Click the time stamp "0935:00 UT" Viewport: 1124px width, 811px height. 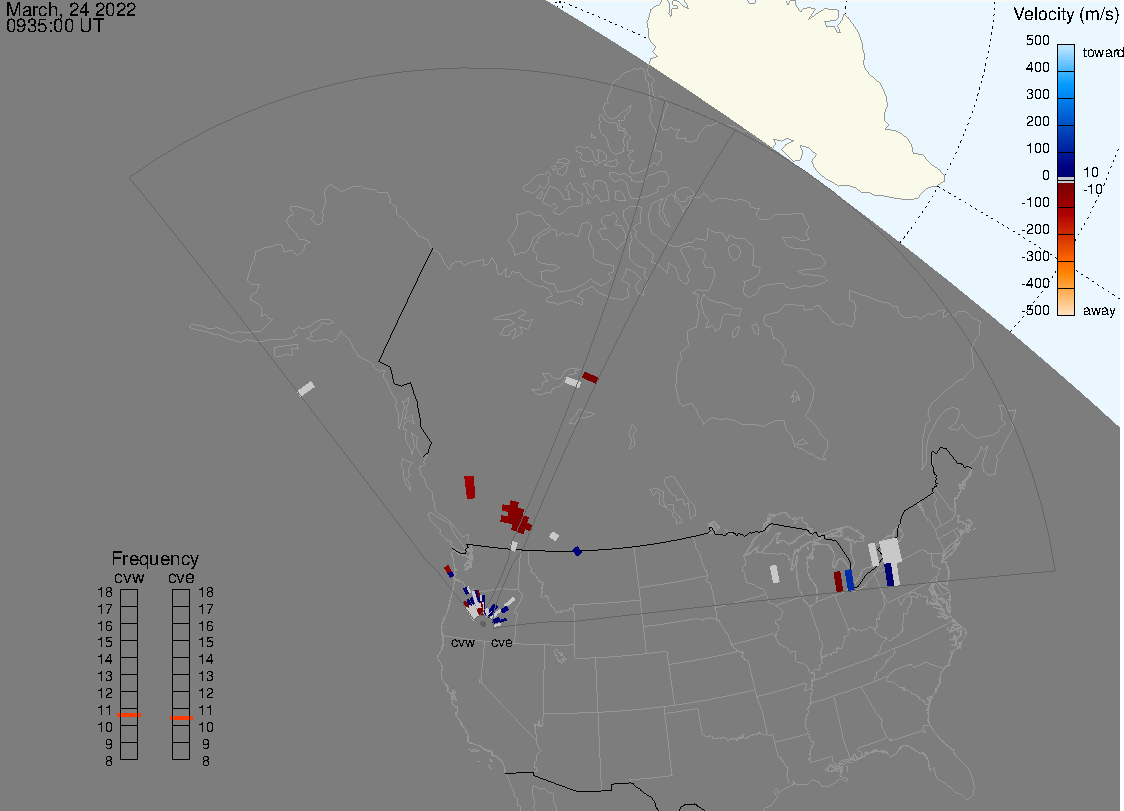54,27
